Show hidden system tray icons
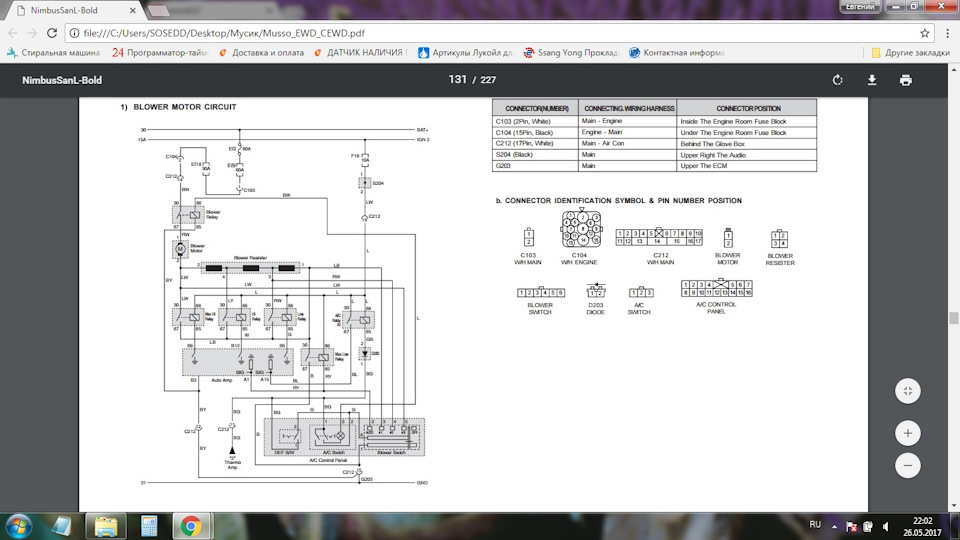Image resolution: width=960 pixels, height=540 pixels. pos(834,526)
